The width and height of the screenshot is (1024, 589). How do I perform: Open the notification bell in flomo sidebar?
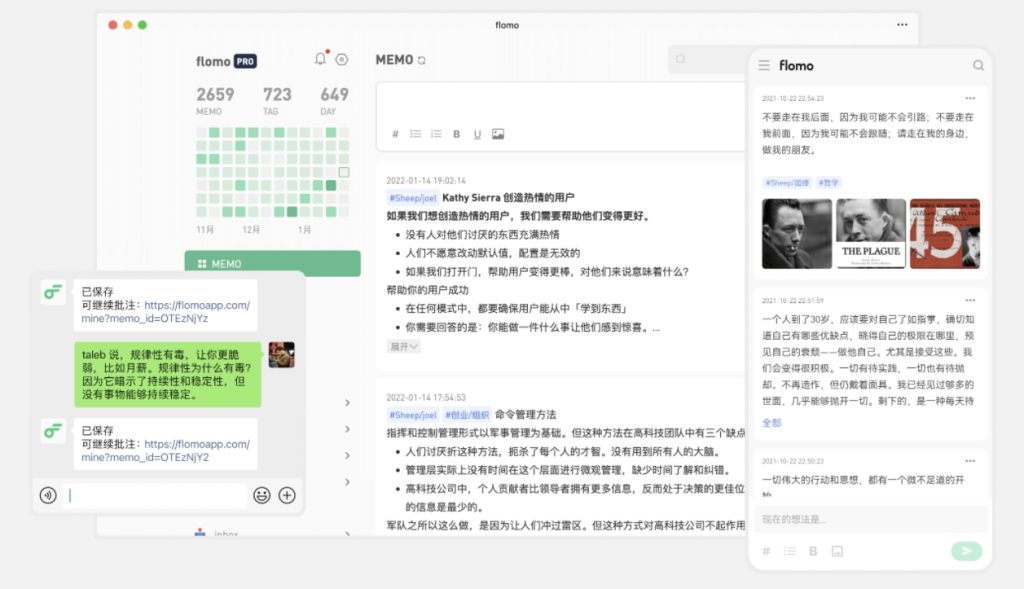(321, 59)
